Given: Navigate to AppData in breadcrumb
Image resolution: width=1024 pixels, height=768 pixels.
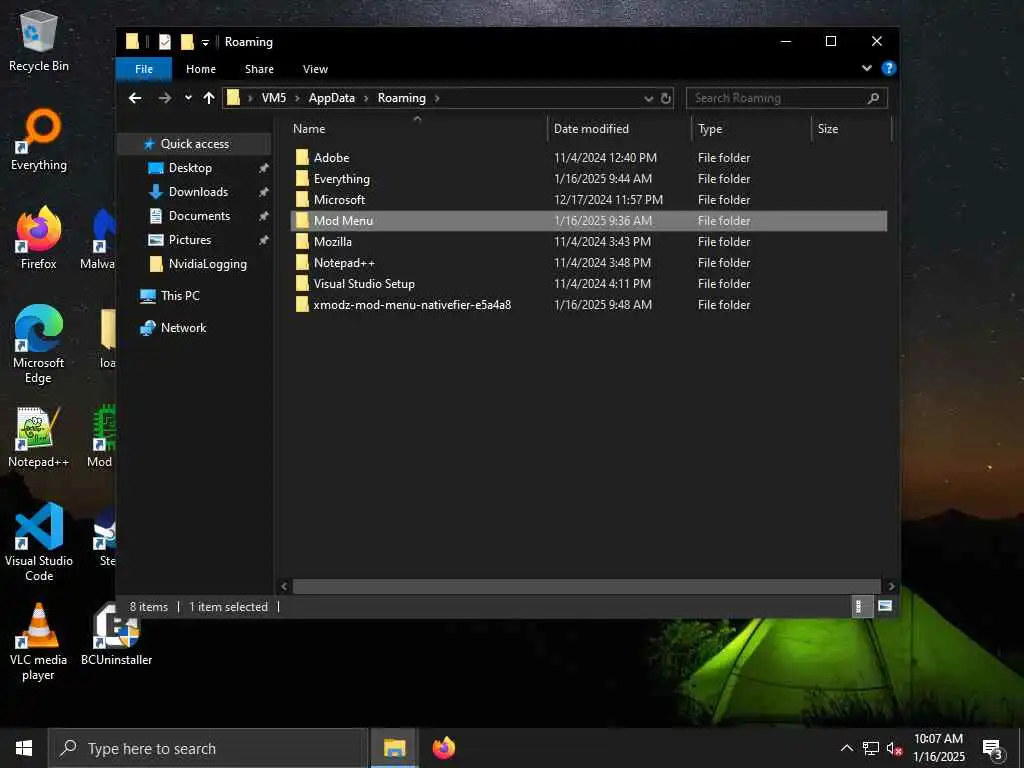Looking at the screenshot, I should point(332,98).
